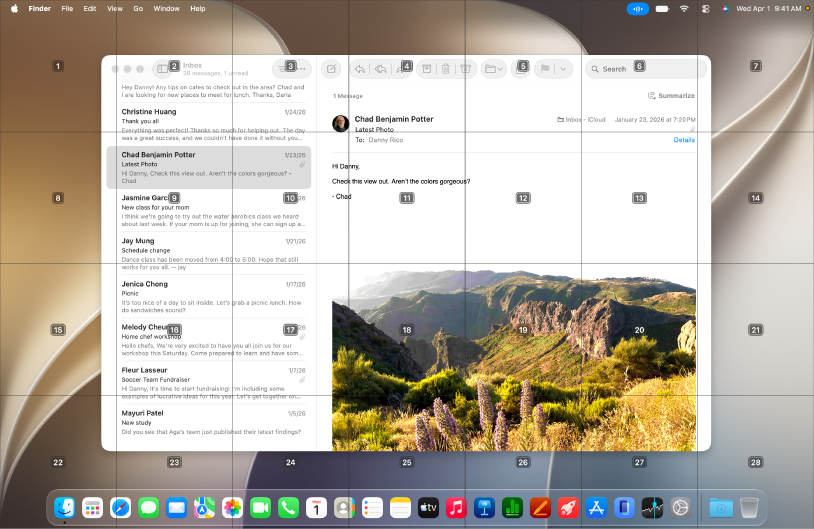The width and height of the screenshot is (814, 529).
Task: Move the message to Junk
Action: pyautogui.click(x=466, y=69)
